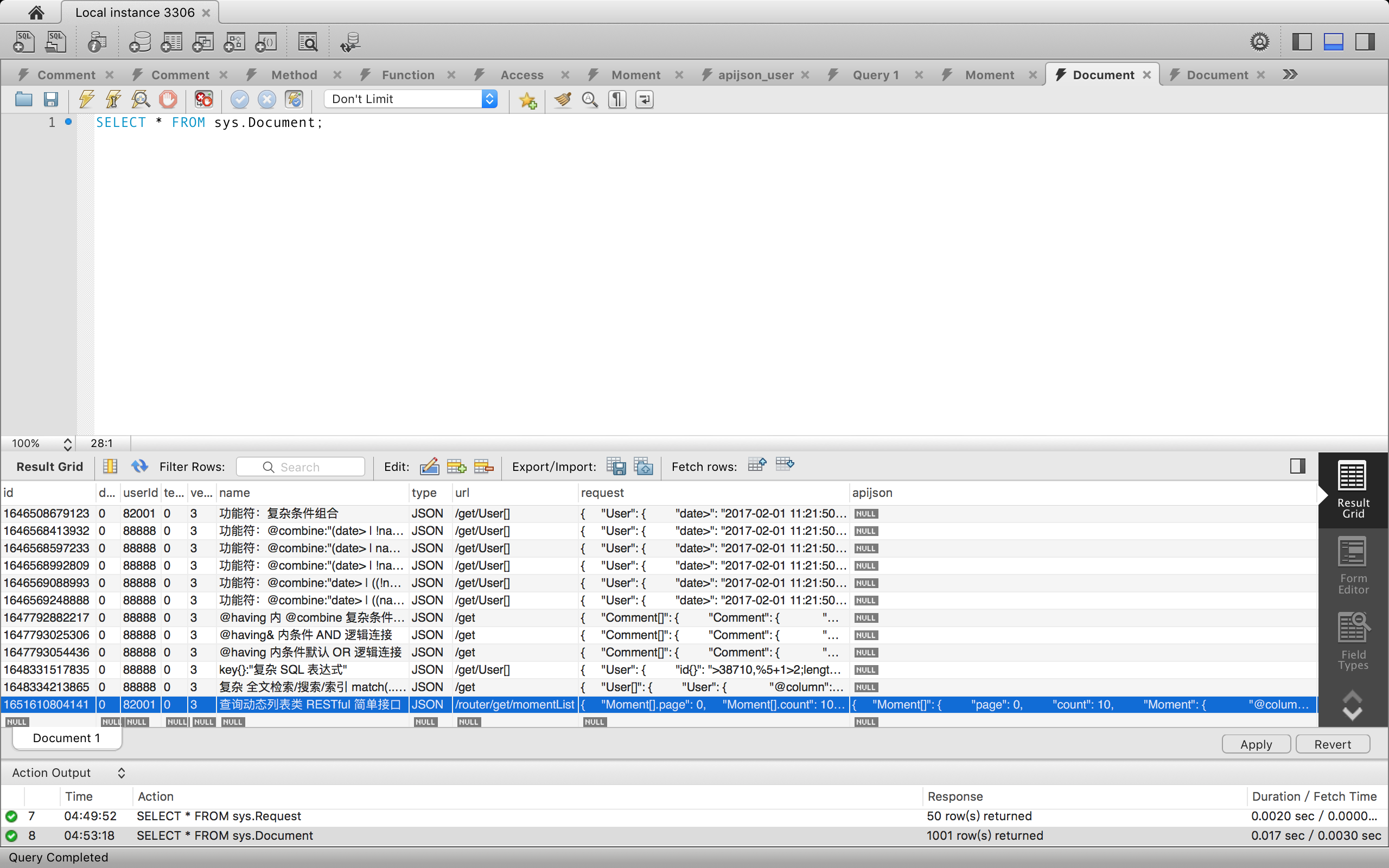Focus the Filter Rows search field
The image size is (1389, 868).
[301, 467]
